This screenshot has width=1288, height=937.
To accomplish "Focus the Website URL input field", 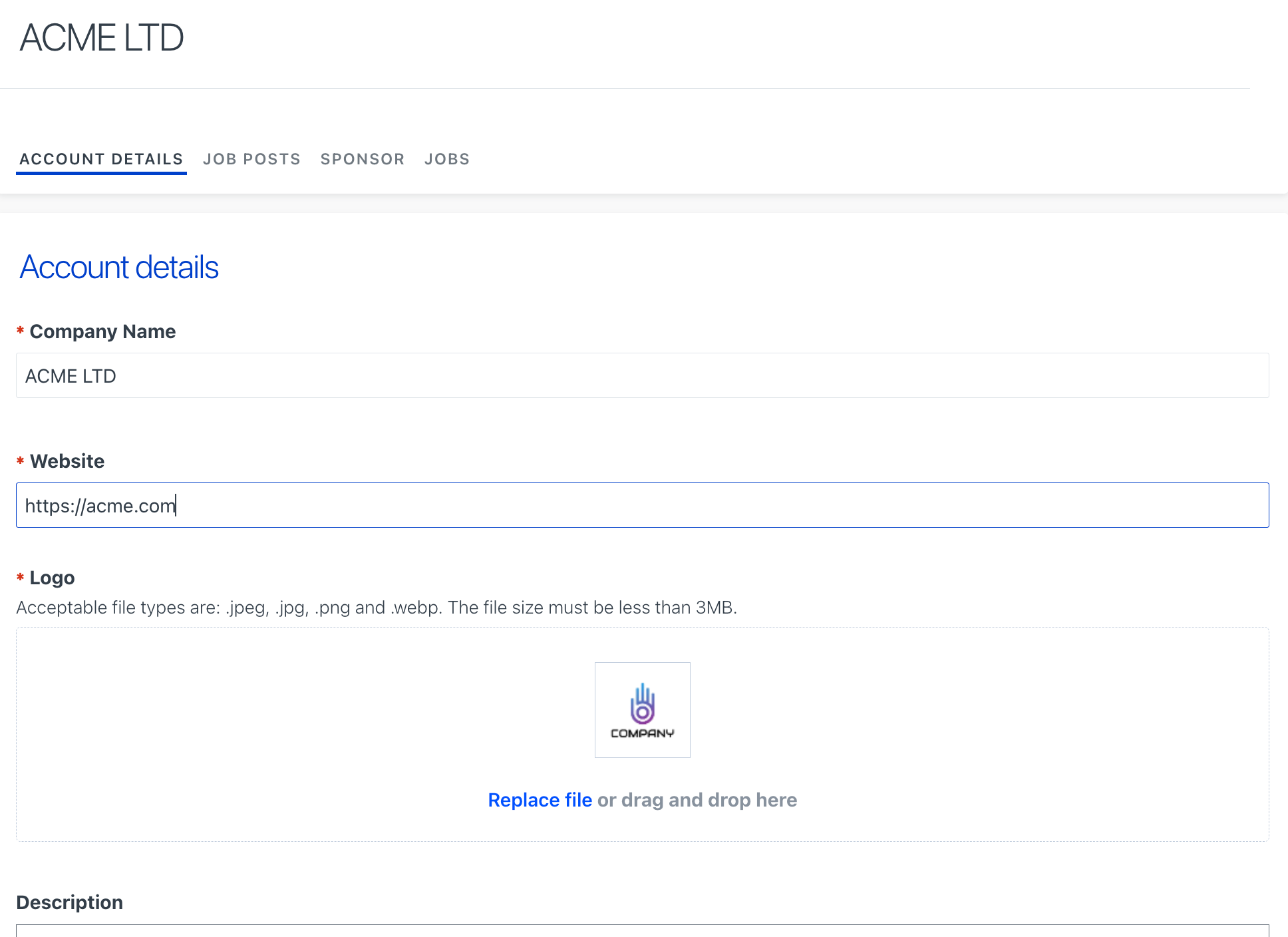I will click(x=642, y=505).
